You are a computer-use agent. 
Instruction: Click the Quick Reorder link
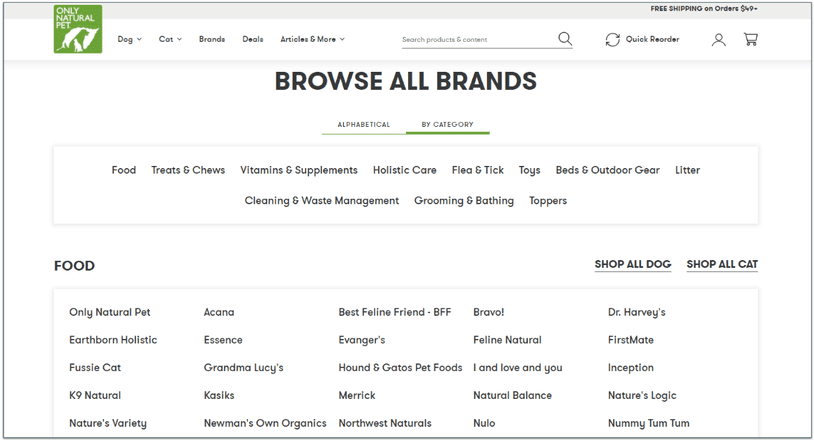653,39
